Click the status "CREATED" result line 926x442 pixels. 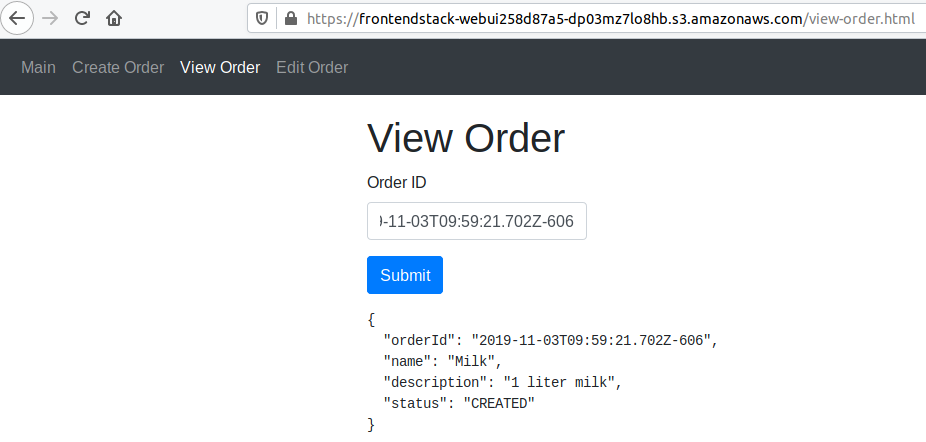point(460,403)
